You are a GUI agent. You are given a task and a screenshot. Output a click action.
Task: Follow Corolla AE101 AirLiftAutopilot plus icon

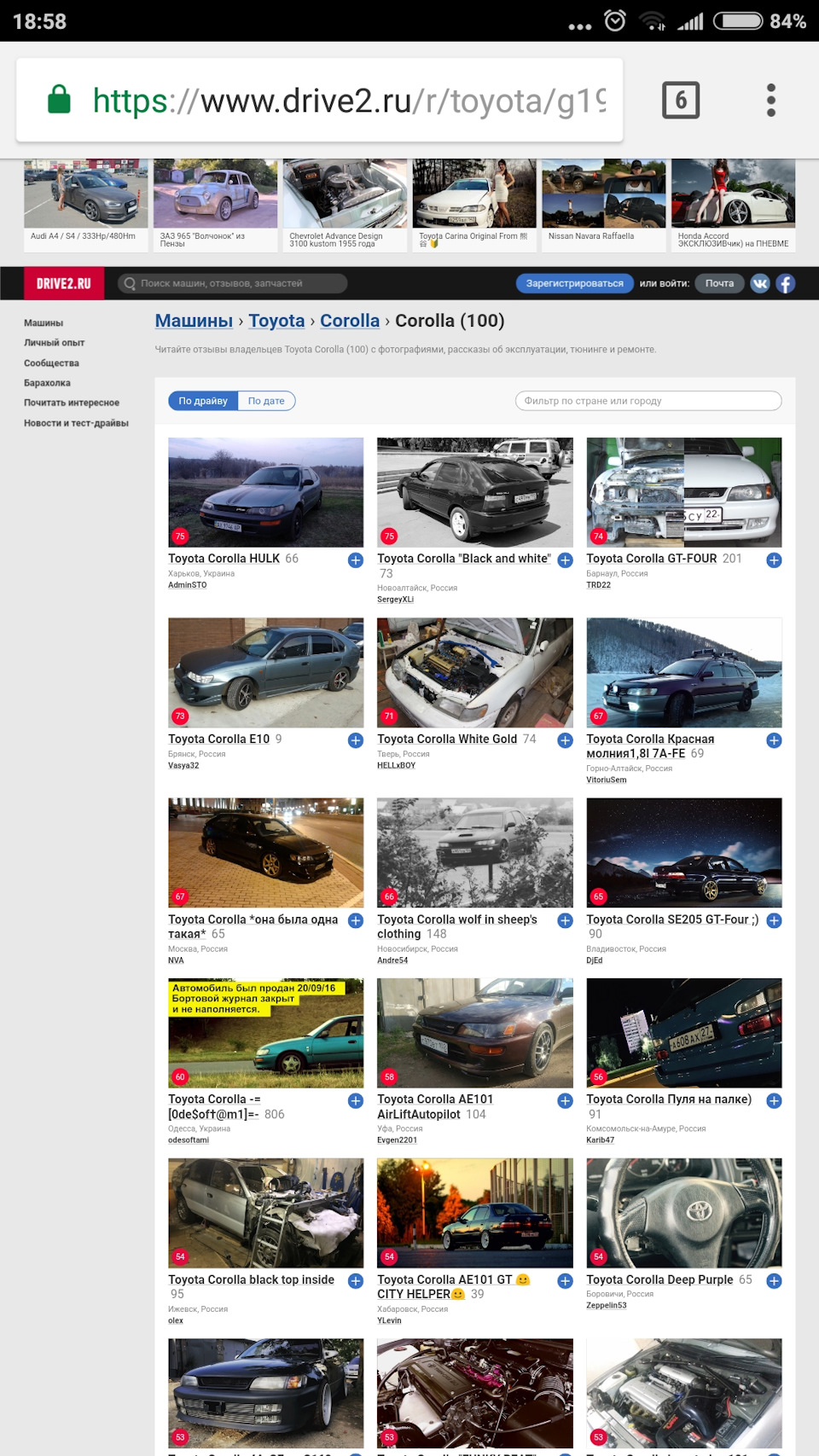click(x=565, y=1100)
